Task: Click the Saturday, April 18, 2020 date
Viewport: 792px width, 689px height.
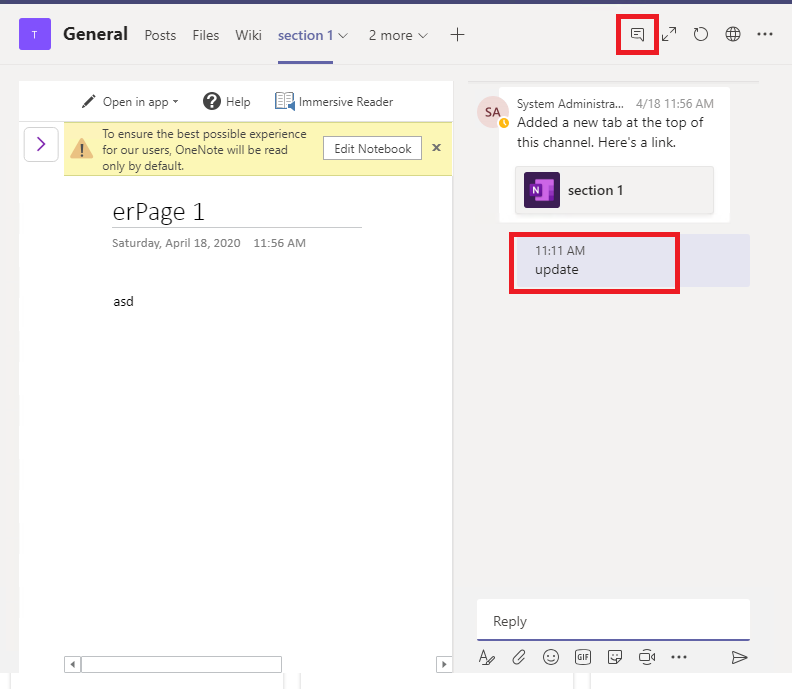Action: [176, 243]
